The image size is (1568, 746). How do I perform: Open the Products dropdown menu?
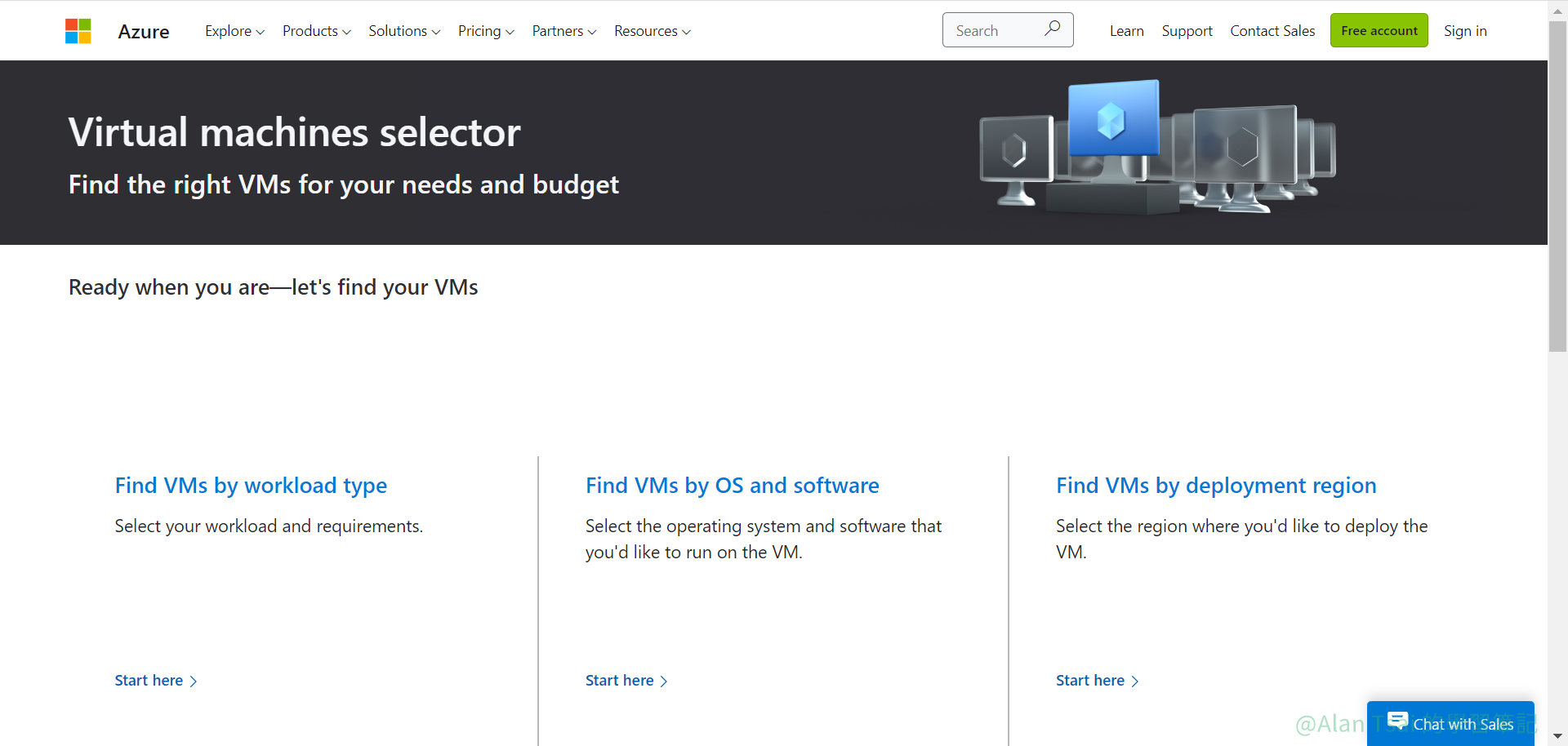click(316, 31)
